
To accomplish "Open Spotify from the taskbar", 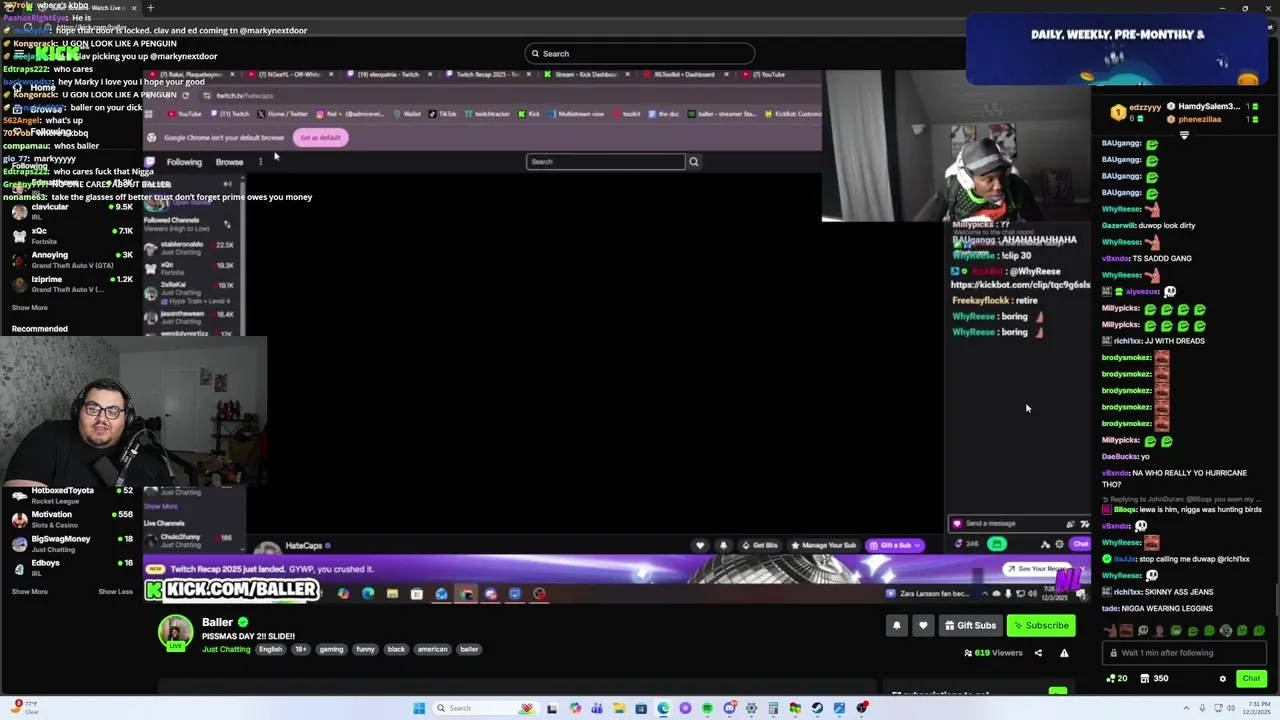I will pyautogui.click(x=707, y=708).
